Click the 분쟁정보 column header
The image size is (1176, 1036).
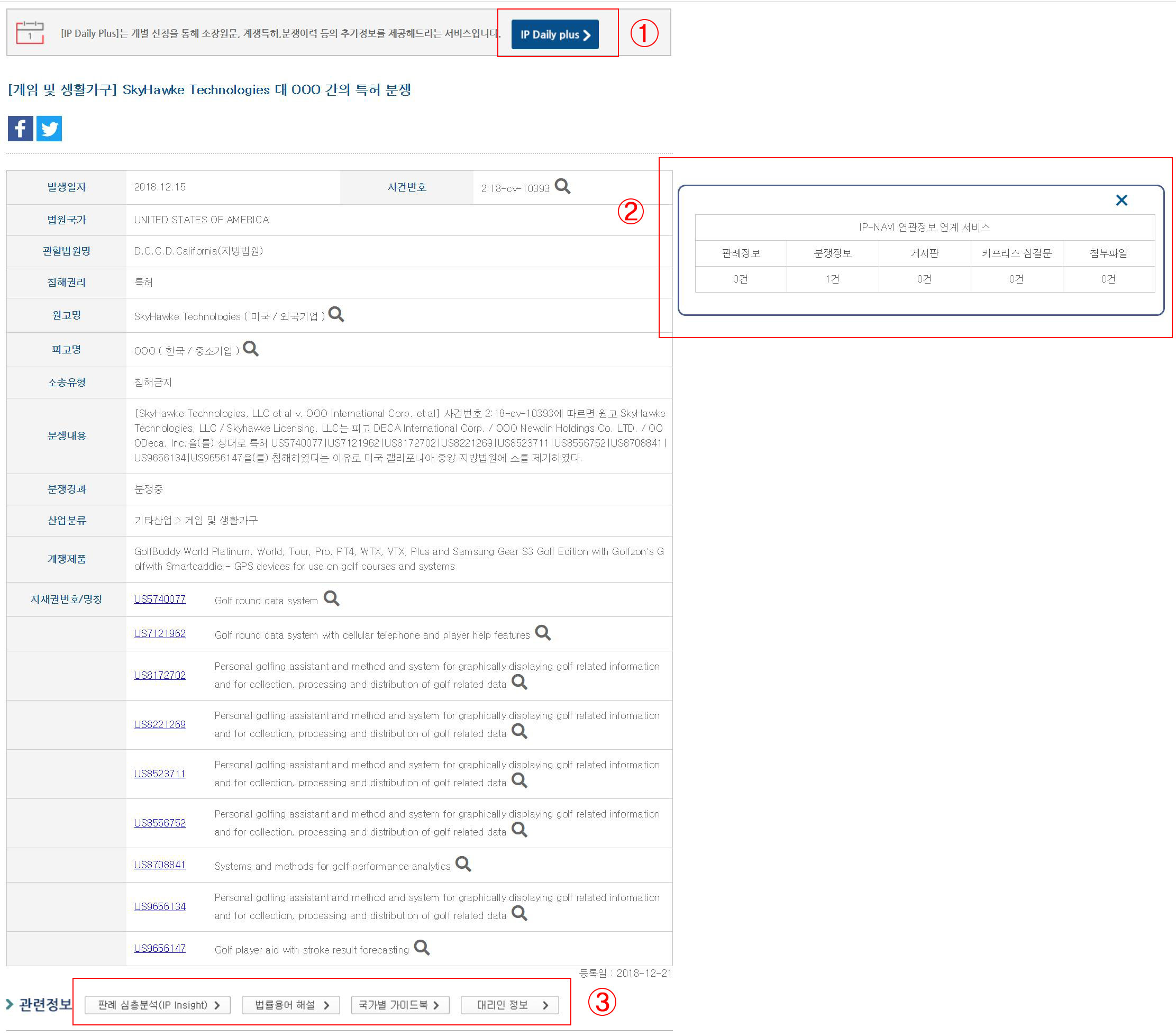click(x=833, y=253)
